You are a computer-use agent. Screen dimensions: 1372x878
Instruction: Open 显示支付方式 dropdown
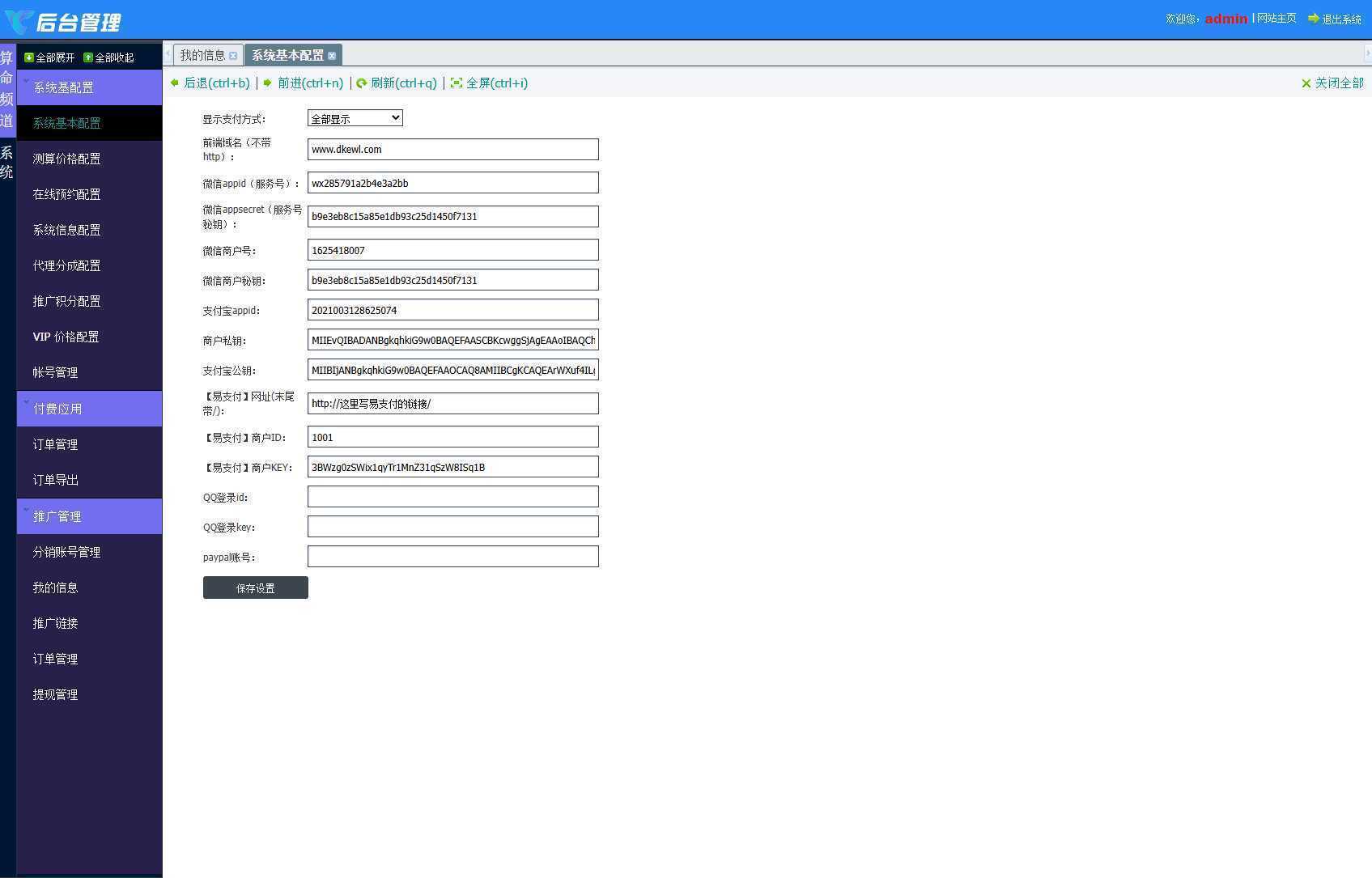tap(355, 118)
